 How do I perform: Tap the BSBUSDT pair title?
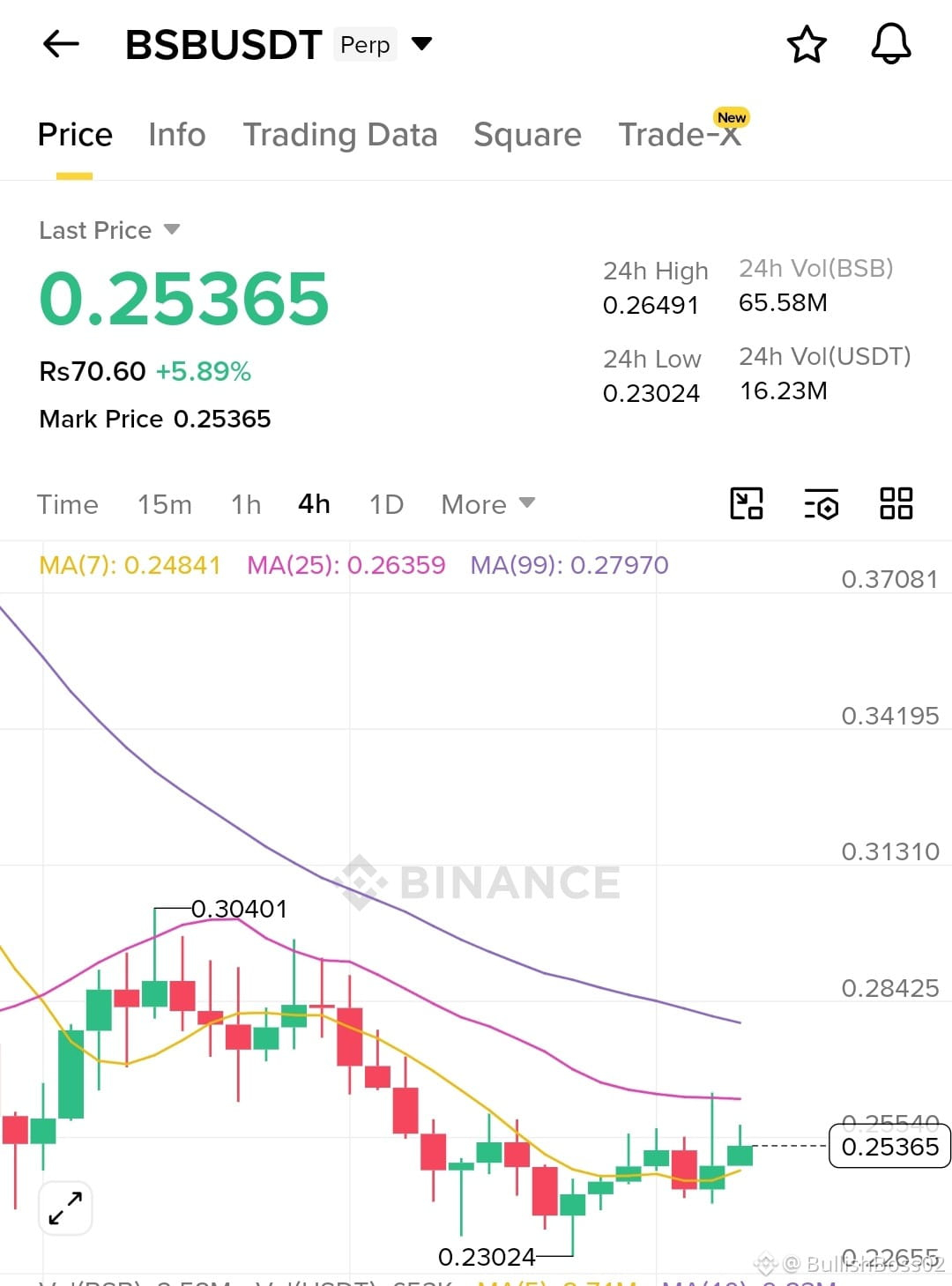point(223,44)
